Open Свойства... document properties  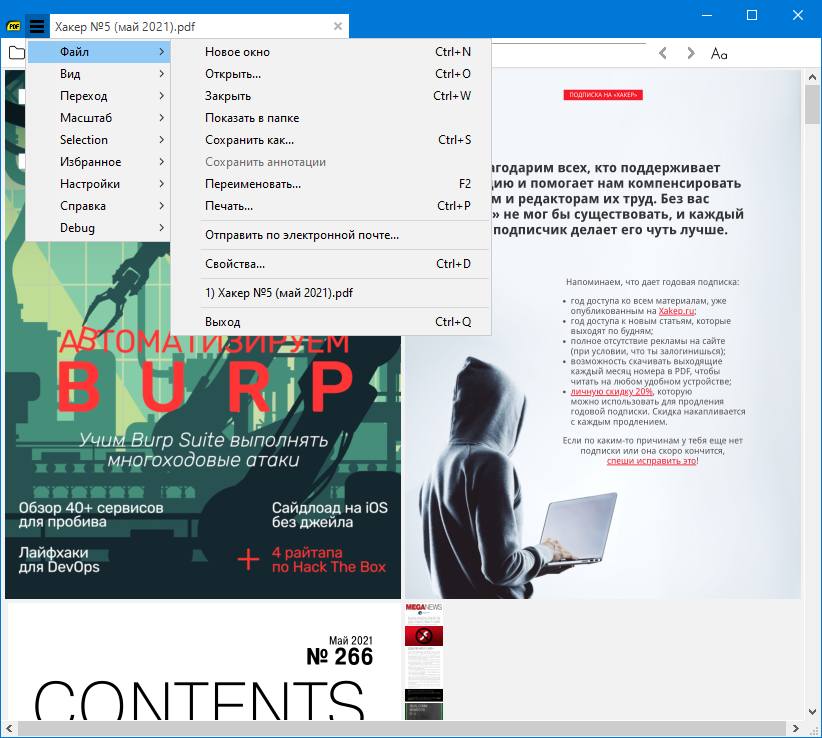[235, 264]
